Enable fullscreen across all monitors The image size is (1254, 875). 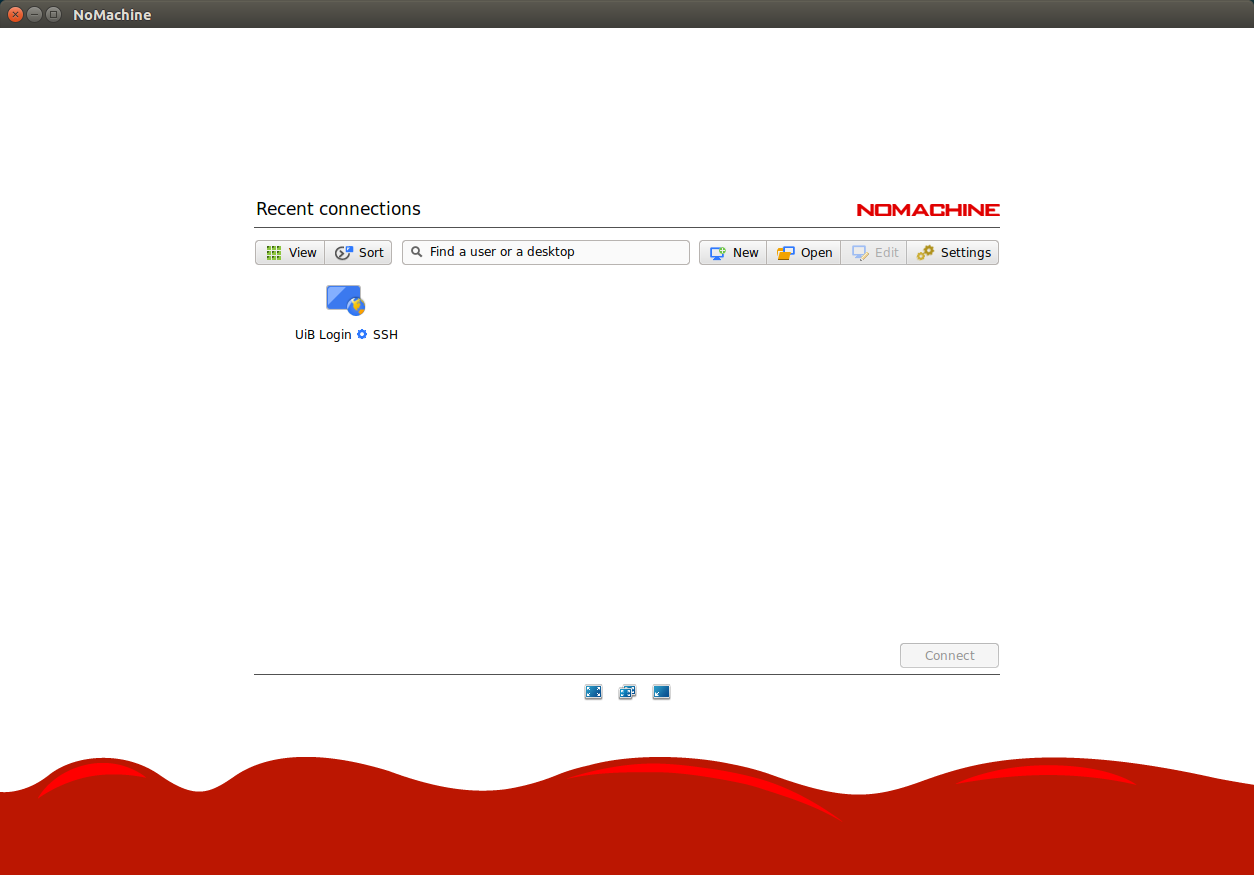tap(627, 692)
